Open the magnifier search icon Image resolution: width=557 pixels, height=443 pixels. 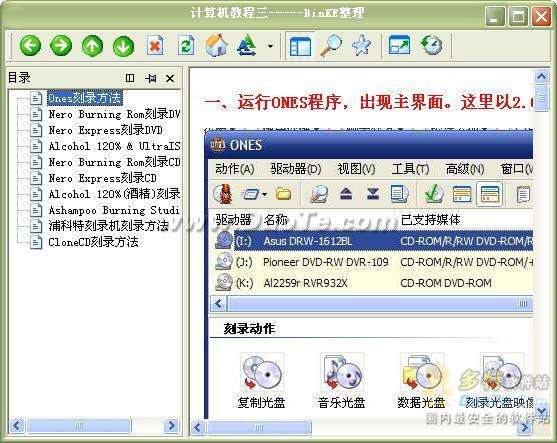tap(331, 45)
